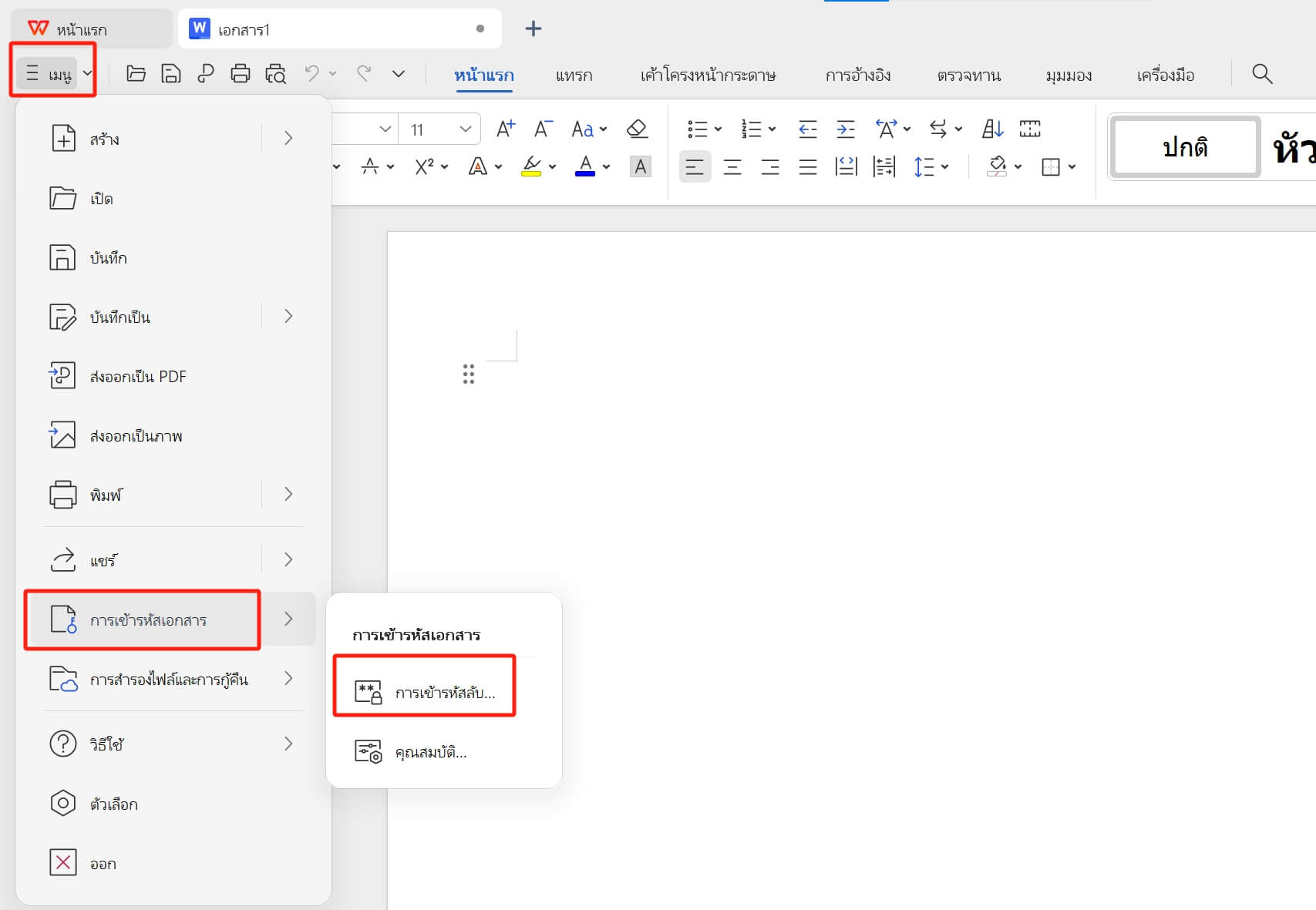Click the export to PDF toolbar icon
The width and height of the screenshot is (1316, 910).
pos(205,74)
